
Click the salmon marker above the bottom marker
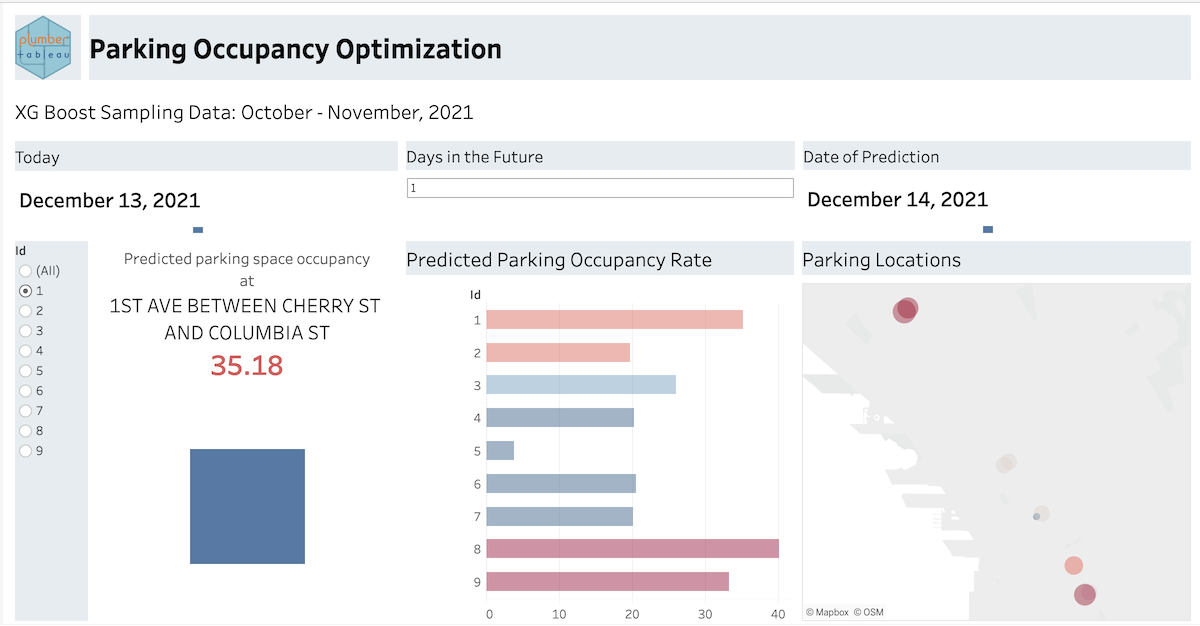pyautogui.click(x=1073, y=565)
